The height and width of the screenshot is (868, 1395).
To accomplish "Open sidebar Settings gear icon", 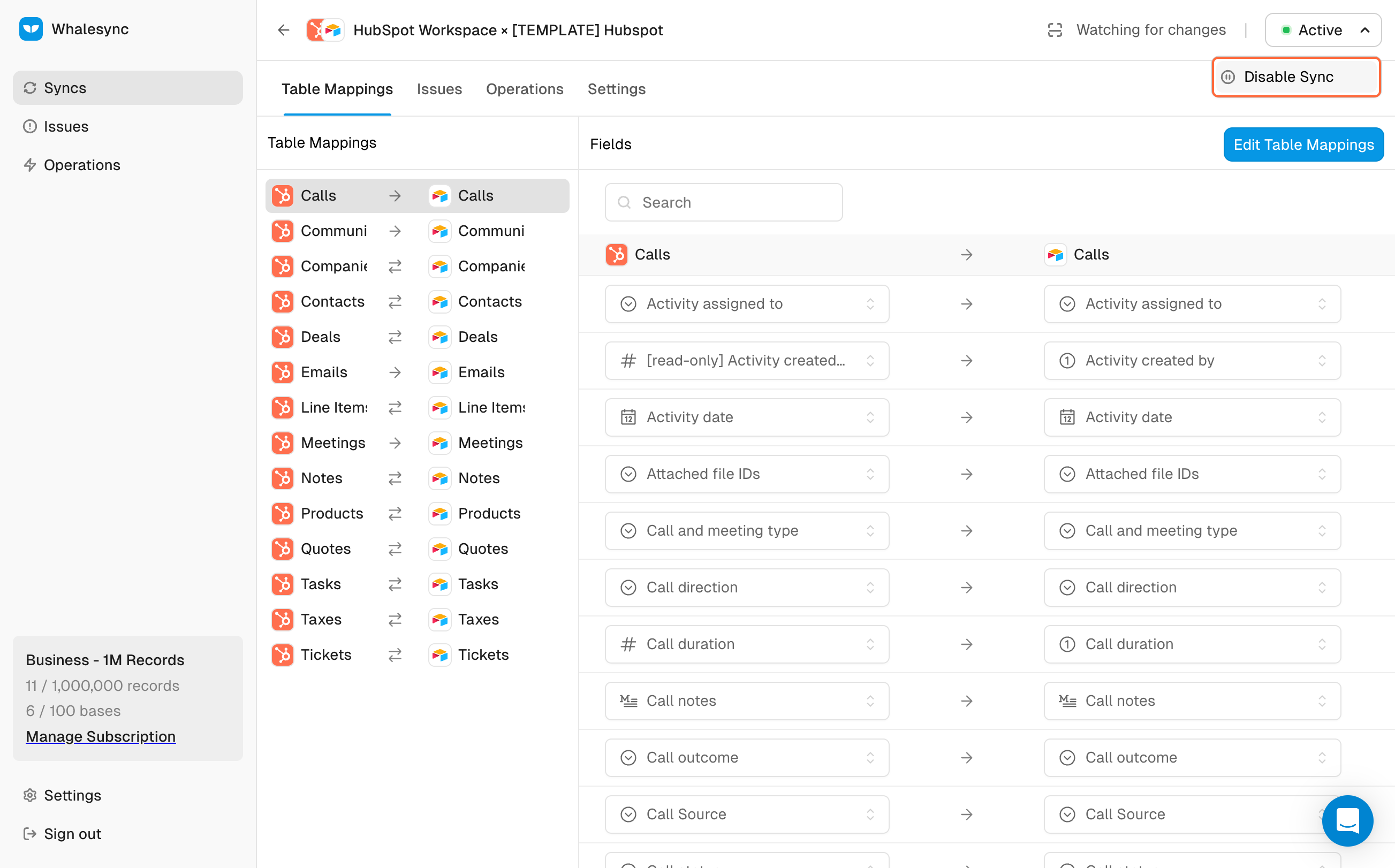I will [x=30, y=795].
